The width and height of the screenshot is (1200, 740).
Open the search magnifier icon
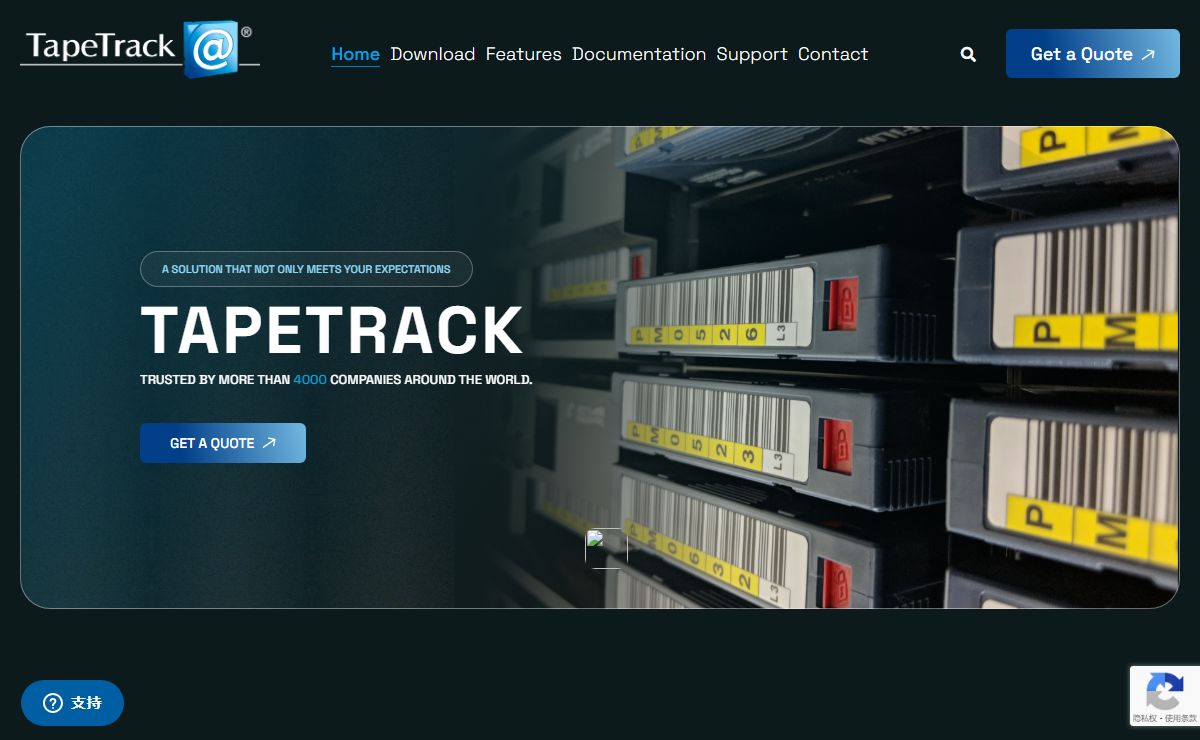click(968, 54)
